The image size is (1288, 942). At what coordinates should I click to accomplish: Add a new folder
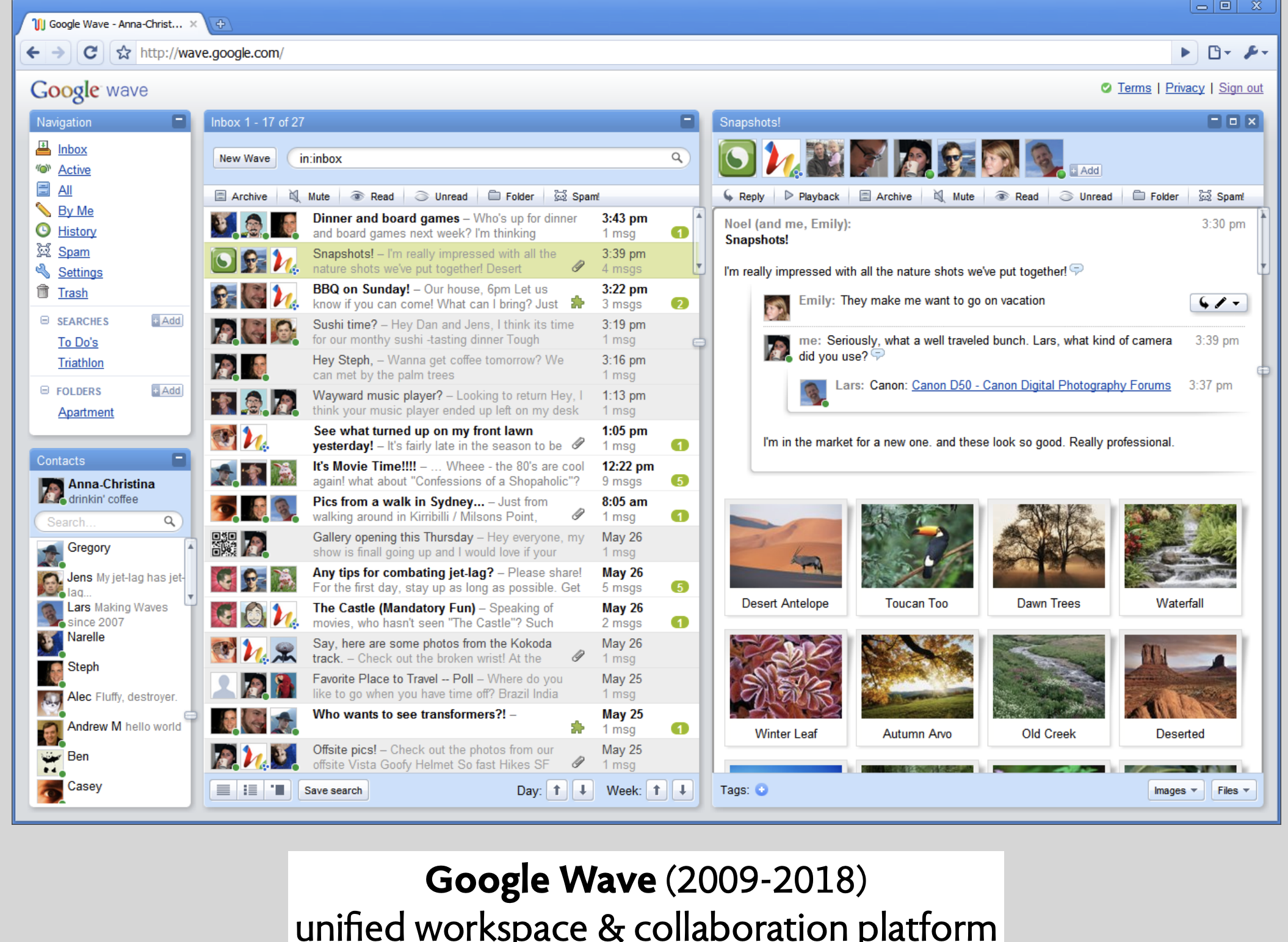(x=167, y=390)
